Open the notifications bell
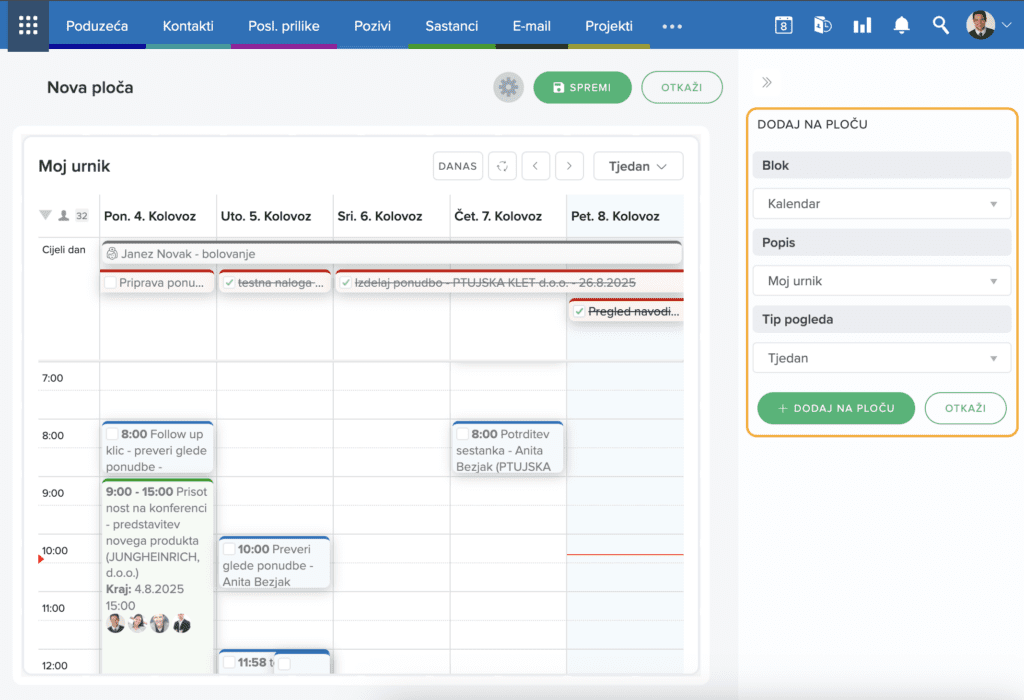 pos(901,26)
